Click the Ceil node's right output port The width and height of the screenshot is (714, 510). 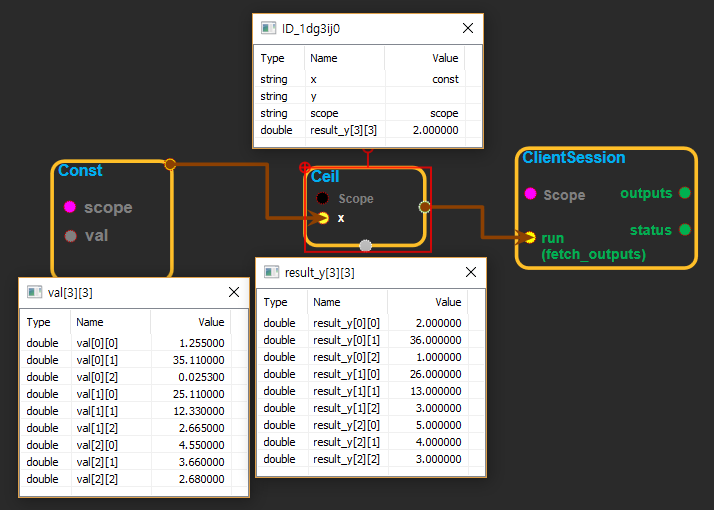(424, 207)
